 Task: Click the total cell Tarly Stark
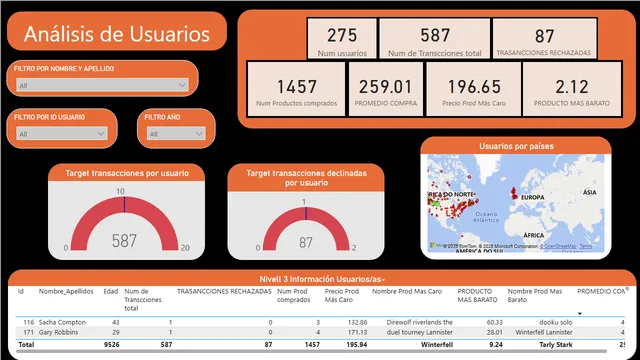556,344
